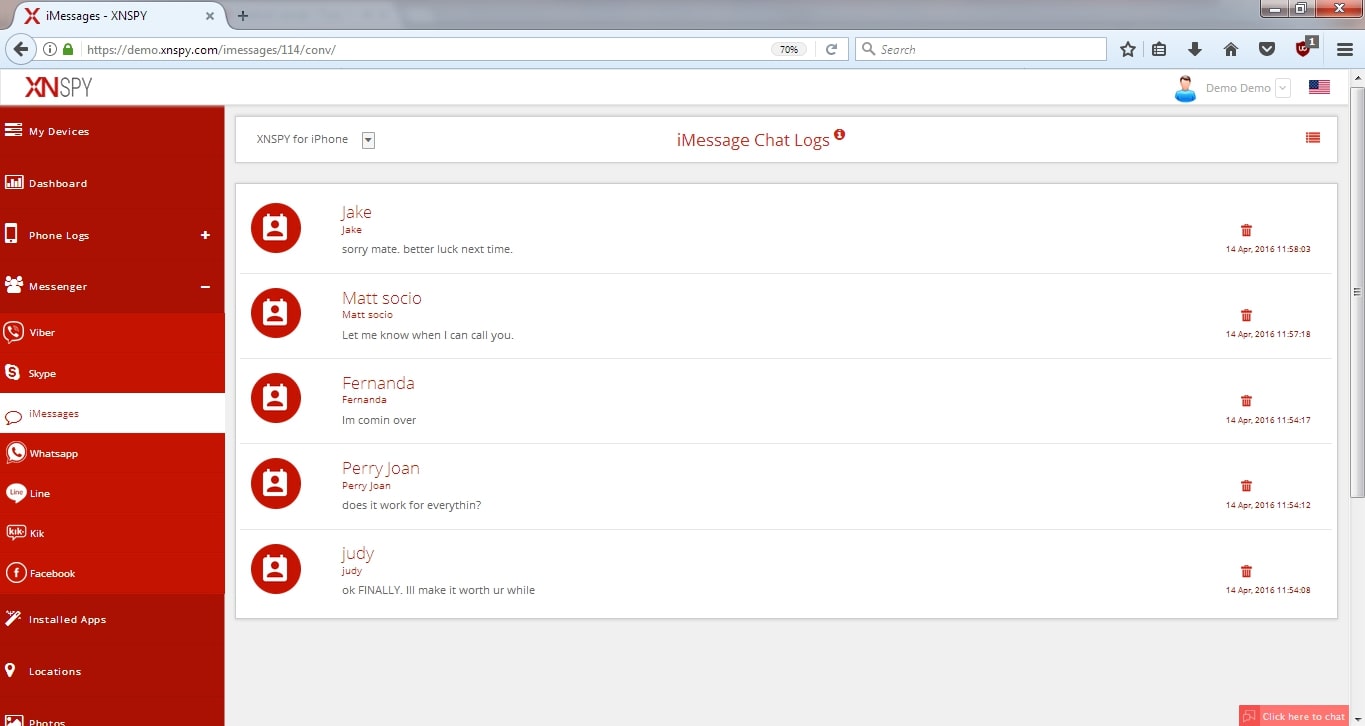Click the uBlock extension icon
Image resolution: width=1365 pixels, height=726 pixels.
pos(1304,48)
